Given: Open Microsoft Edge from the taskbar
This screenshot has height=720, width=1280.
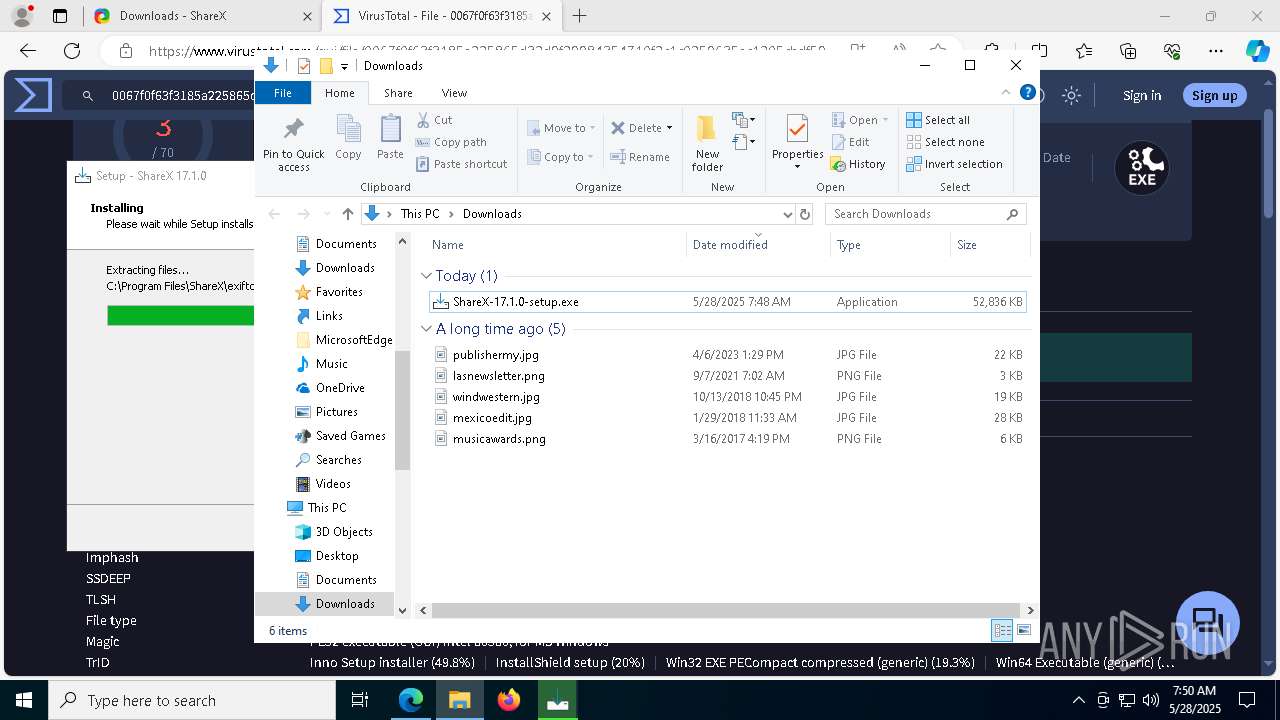Looking at the screenshot, I should click(411, 700).
